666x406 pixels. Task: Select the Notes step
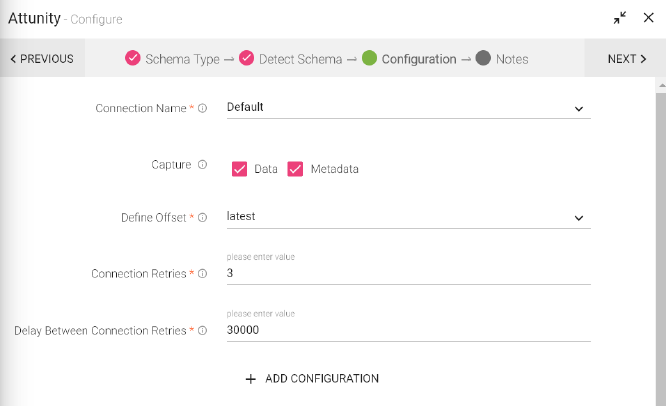pos(502,59)
